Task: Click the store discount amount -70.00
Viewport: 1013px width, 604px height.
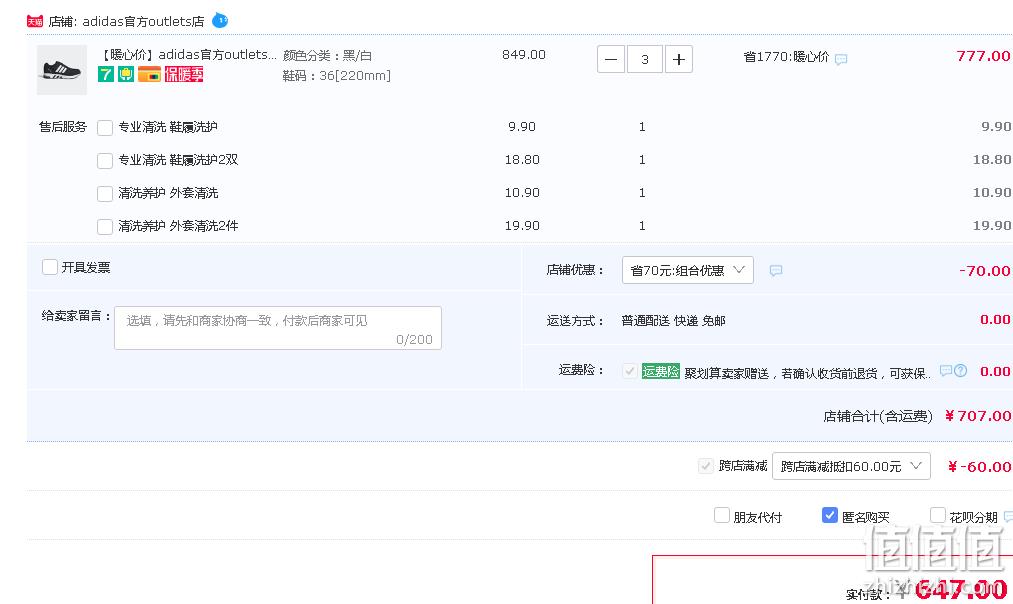Action: click(x=985, y=271)
